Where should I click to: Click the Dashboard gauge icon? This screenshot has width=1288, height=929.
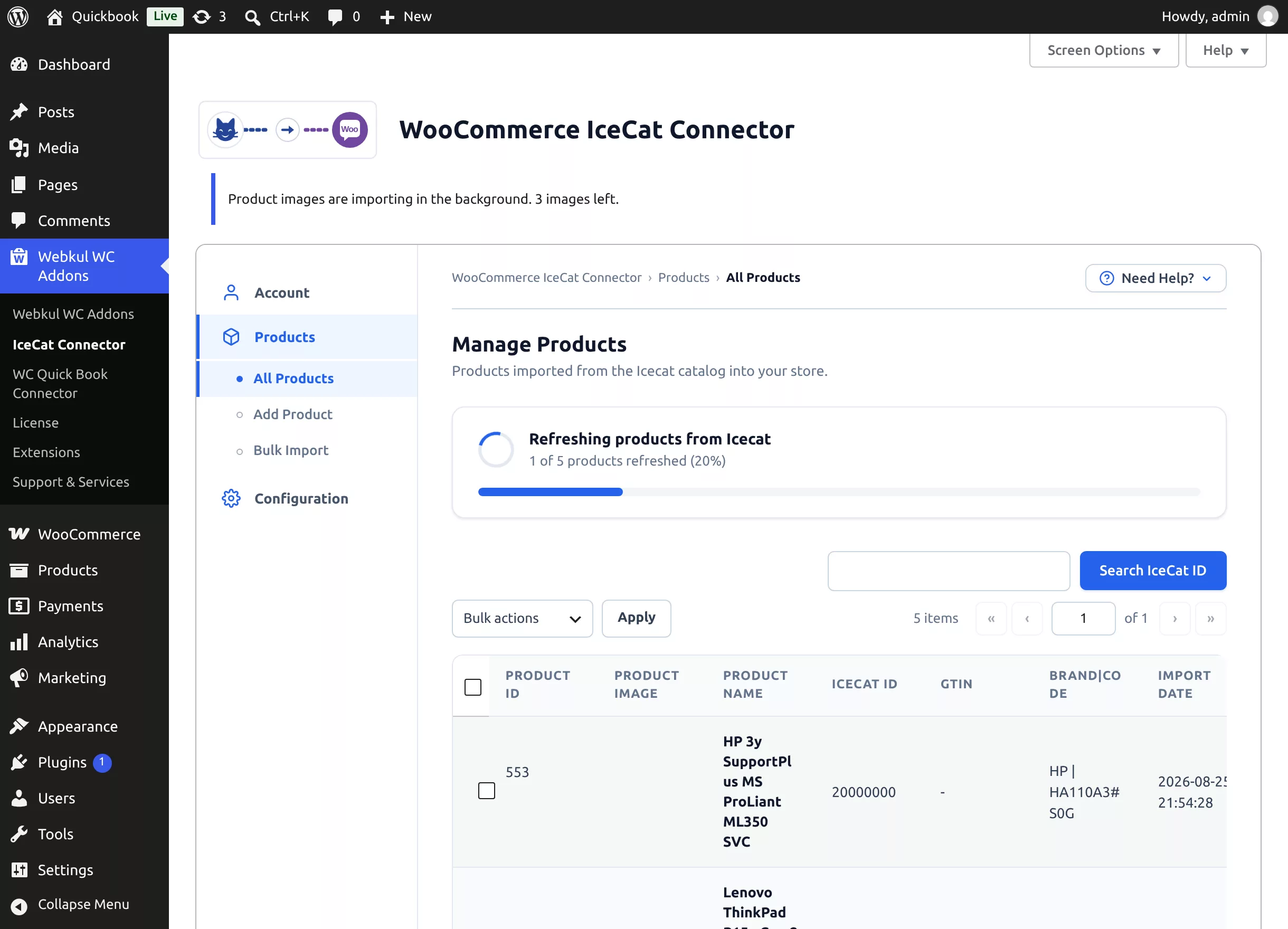(19, 64)
